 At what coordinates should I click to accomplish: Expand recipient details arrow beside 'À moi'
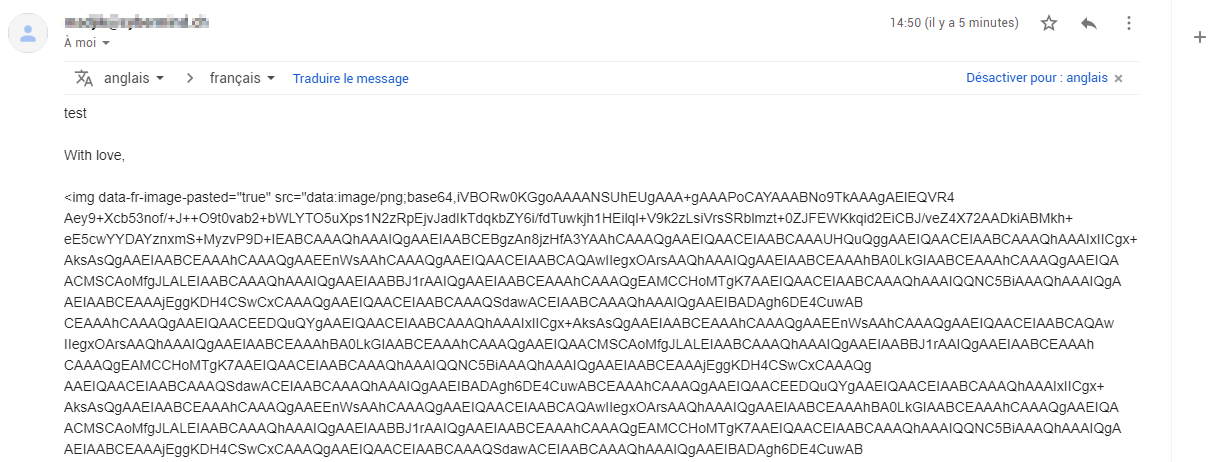(106, 43)
